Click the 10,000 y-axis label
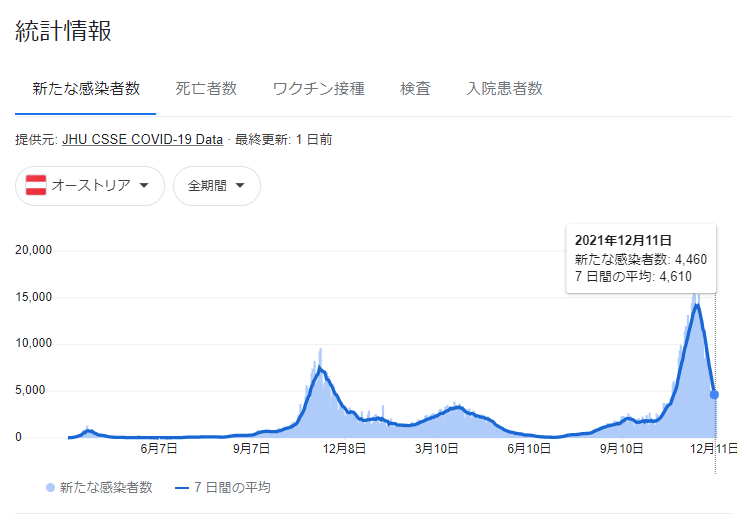Screen dimensions: 747x522 [33, 343]
